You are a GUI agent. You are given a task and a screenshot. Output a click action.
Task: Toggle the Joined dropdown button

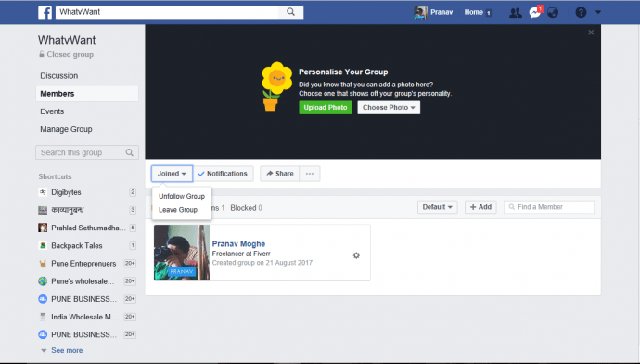pyautogui.click(x=172, y=173)
